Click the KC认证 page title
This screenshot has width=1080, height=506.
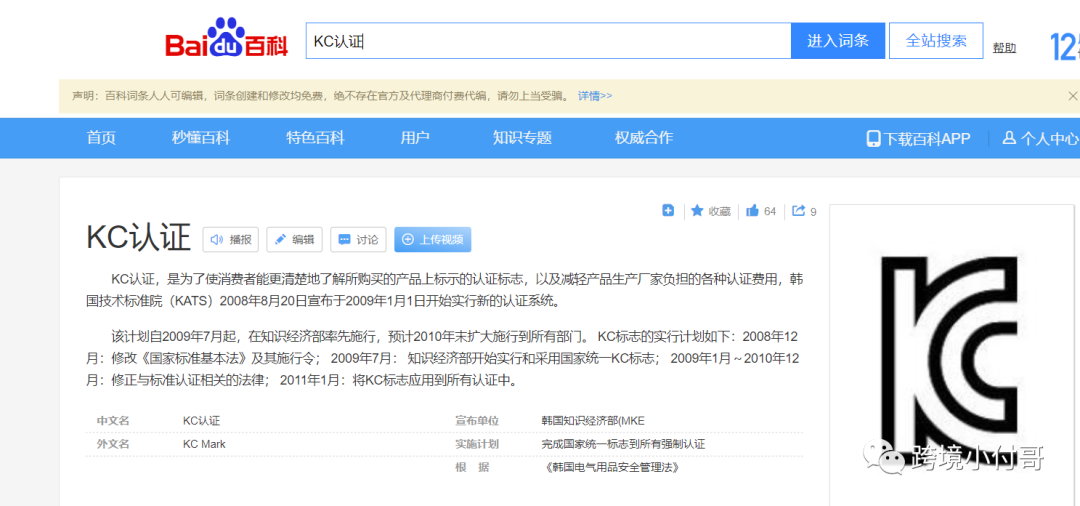click(138, 238)
